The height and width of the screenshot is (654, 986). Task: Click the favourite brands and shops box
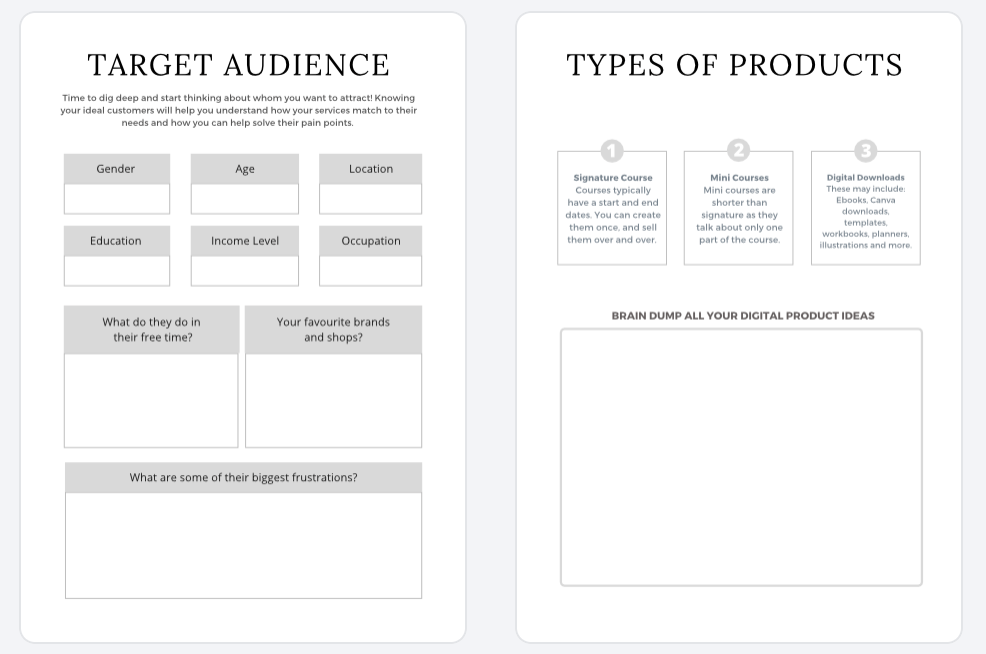(333, 401)
